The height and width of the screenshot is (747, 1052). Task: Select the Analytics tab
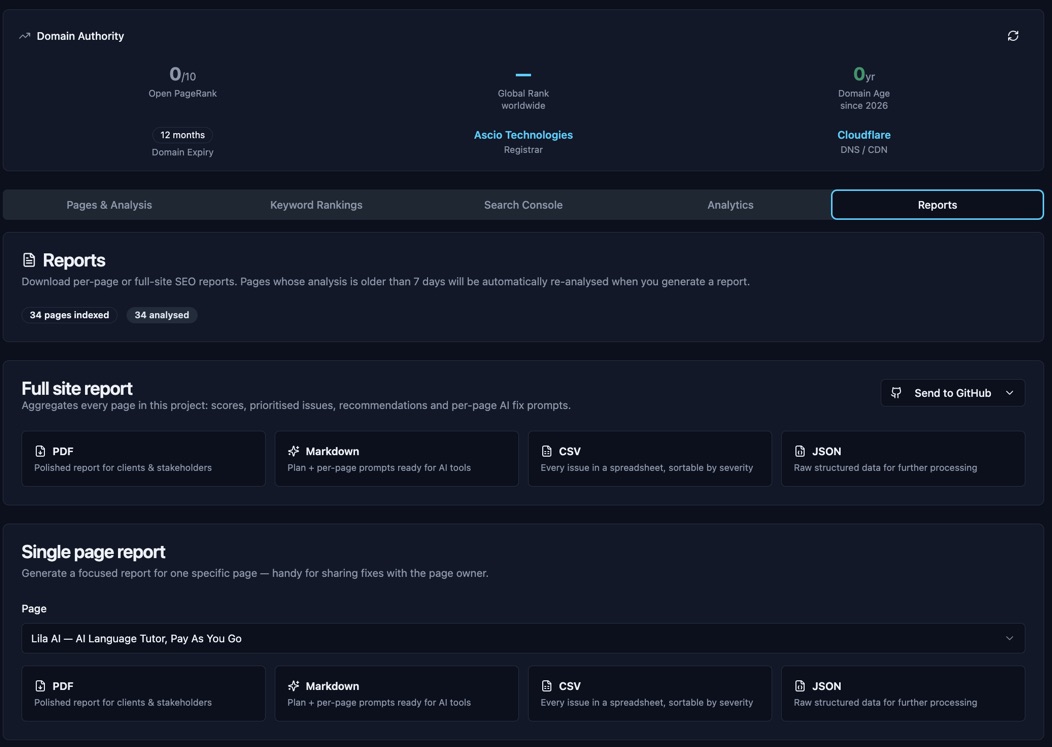[x=730, y=205]
